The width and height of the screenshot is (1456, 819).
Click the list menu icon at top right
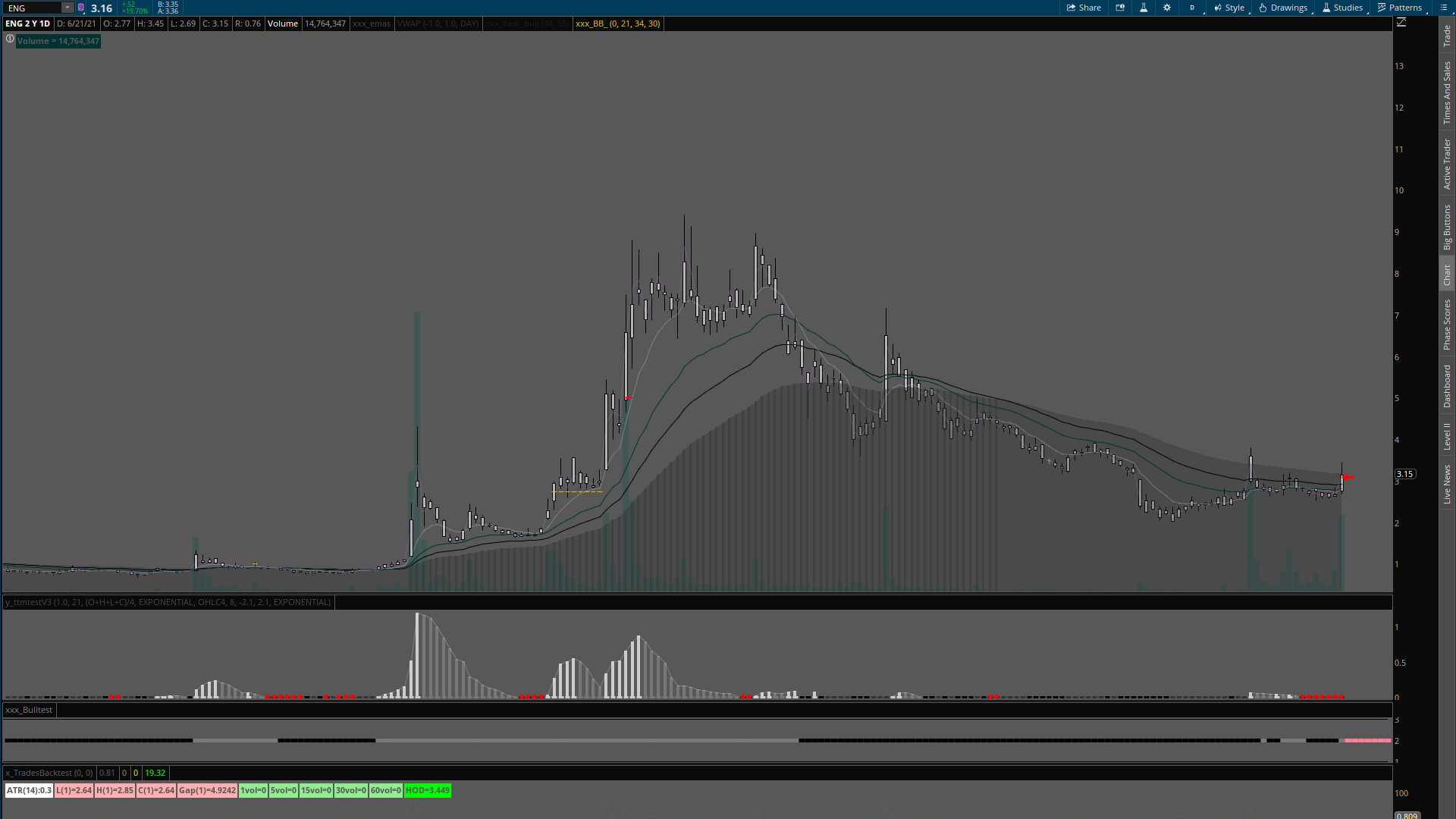(x=1444, y=8)
